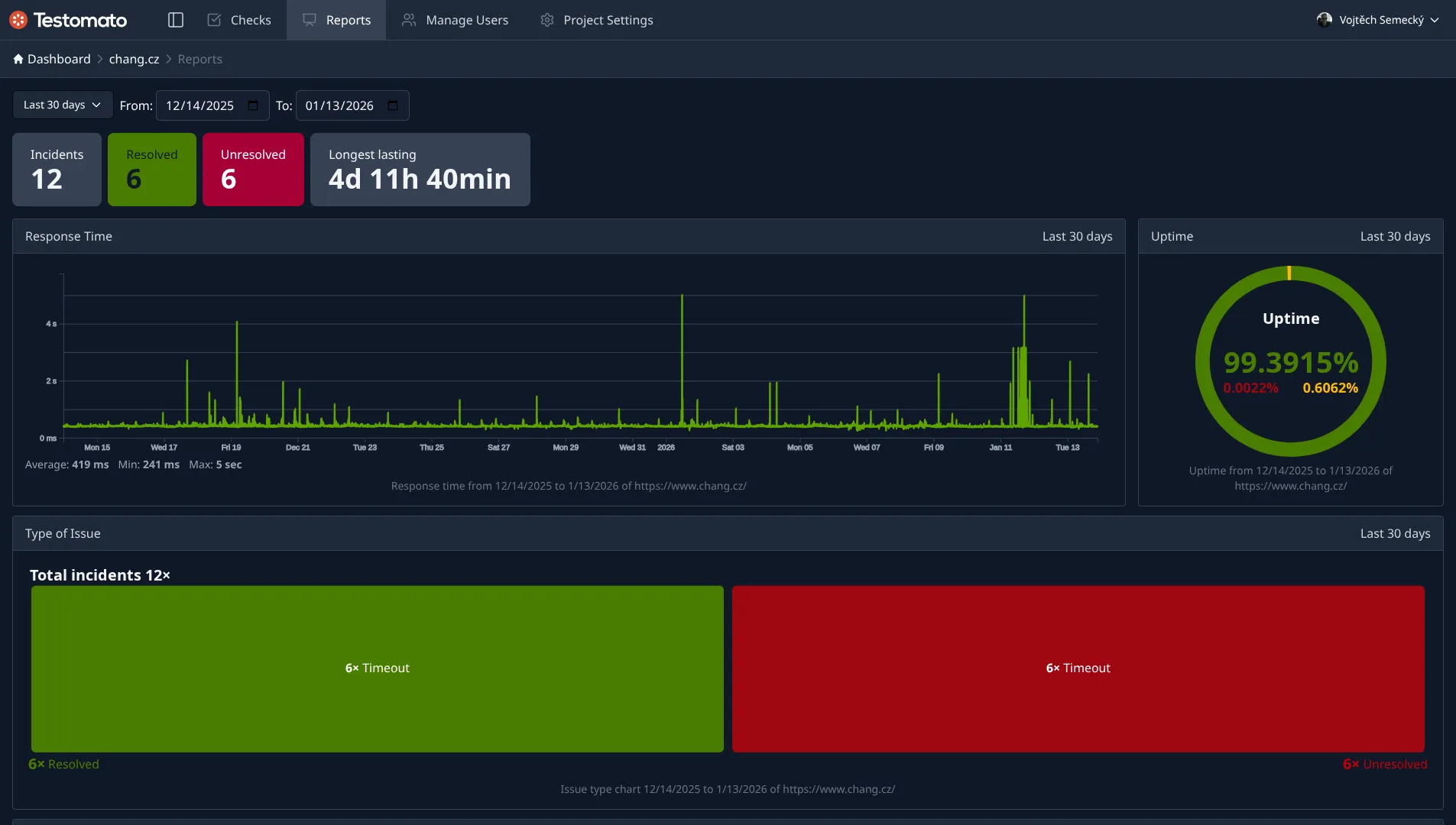
Task: Click the green 6× Timeout resolved bar
Action: 377,668
